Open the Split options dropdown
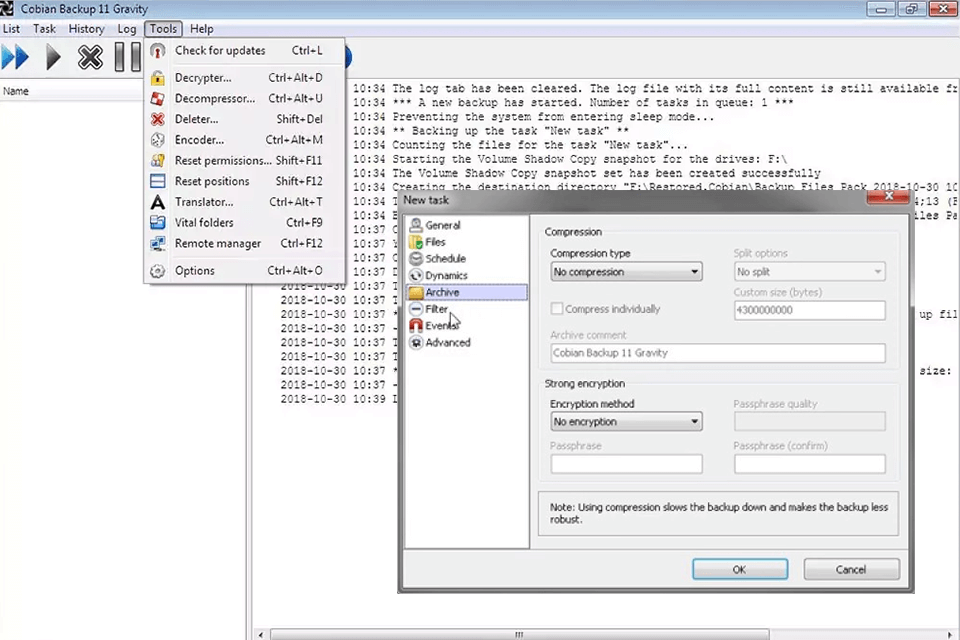The height and width of the screenshot is (640, 960). point(809,272)
